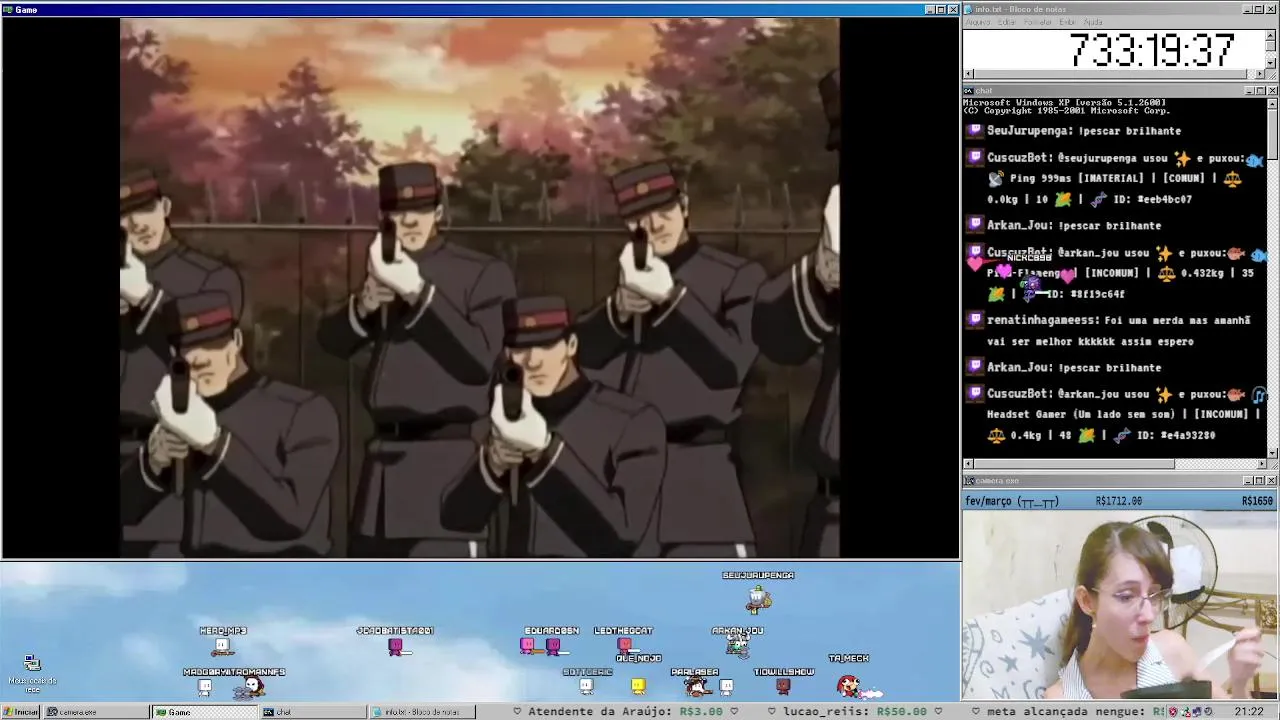Click the Game window video area
Image resolution: width=1280 pixels, height=720 pixels.
480,288
